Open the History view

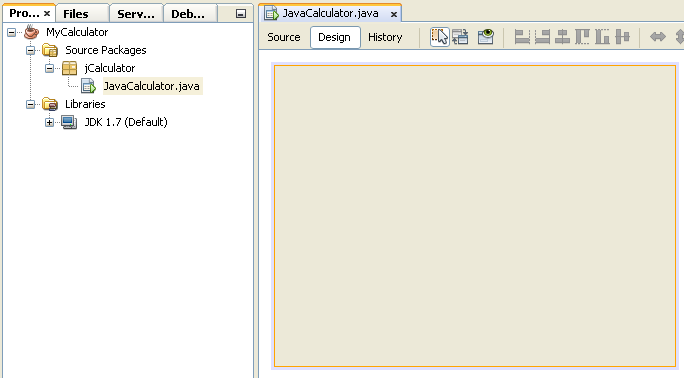[x=385, y=37]
